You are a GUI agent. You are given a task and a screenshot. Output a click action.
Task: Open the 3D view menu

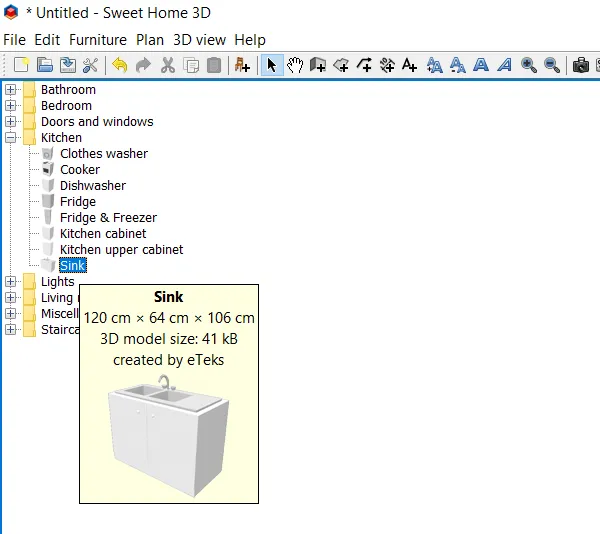pyautogui.click(x=199, y=40)
